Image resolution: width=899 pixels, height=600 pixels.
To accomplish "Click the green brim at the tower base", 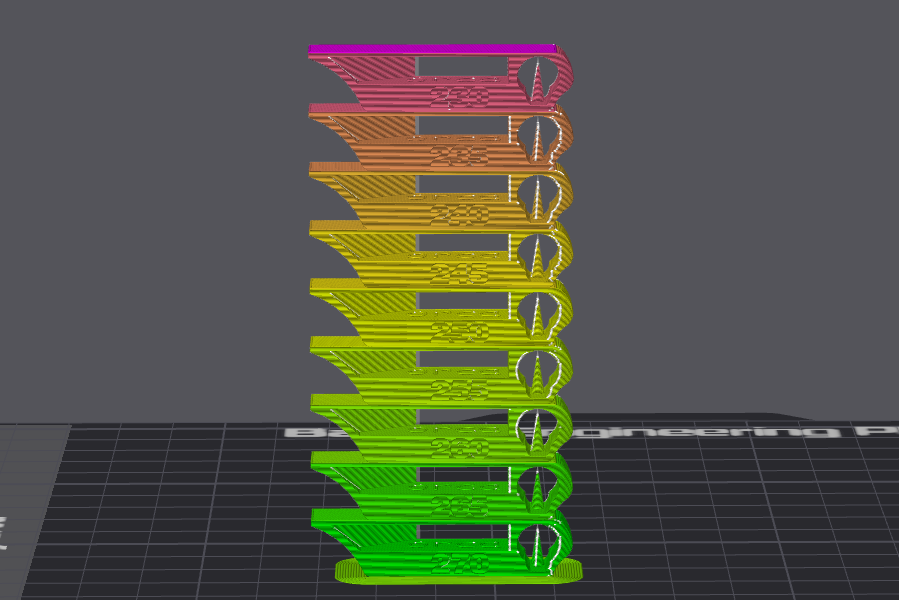I will click(x=459, y=578).
